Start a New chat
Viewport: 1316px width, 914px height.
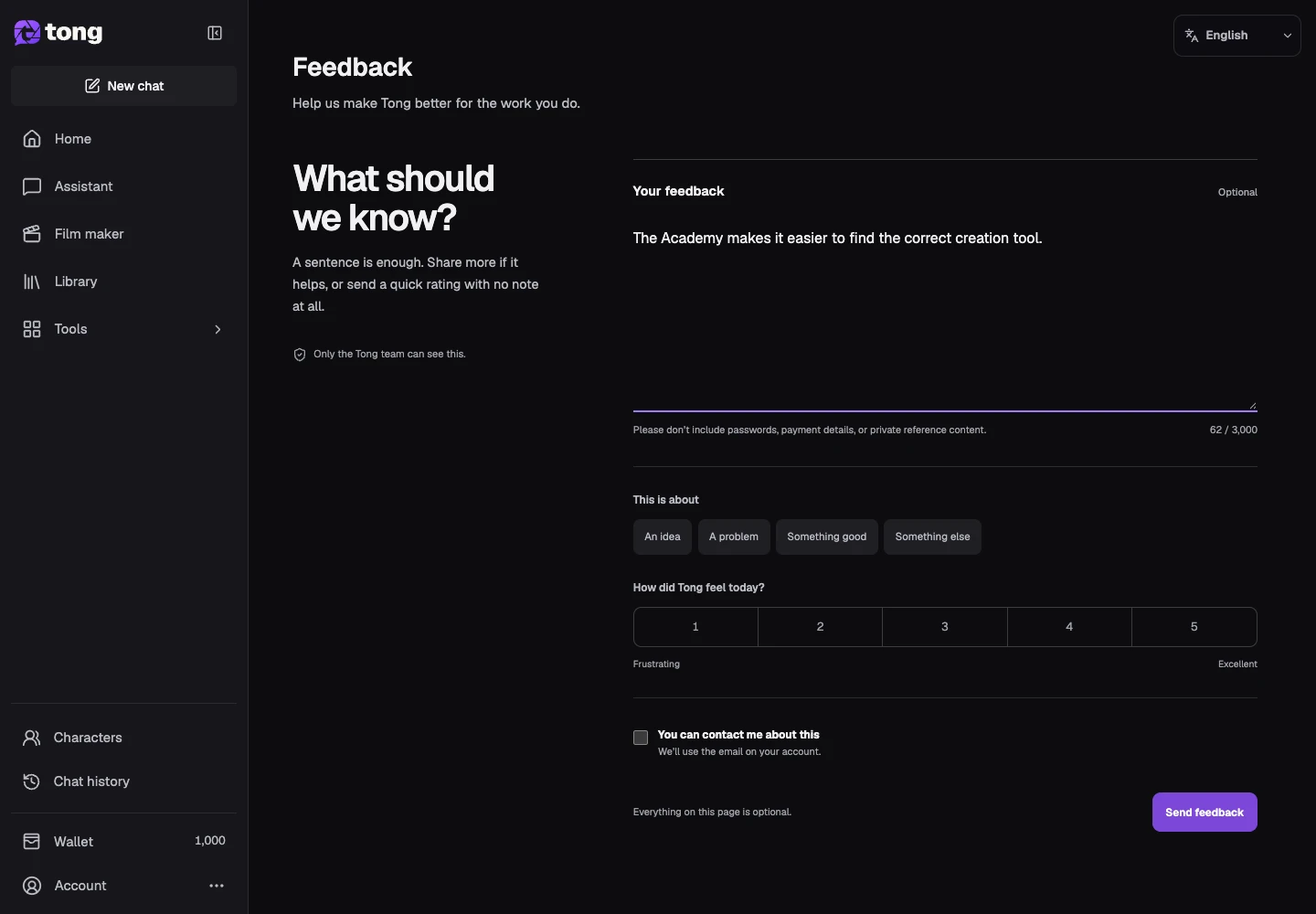pos(124,86)
